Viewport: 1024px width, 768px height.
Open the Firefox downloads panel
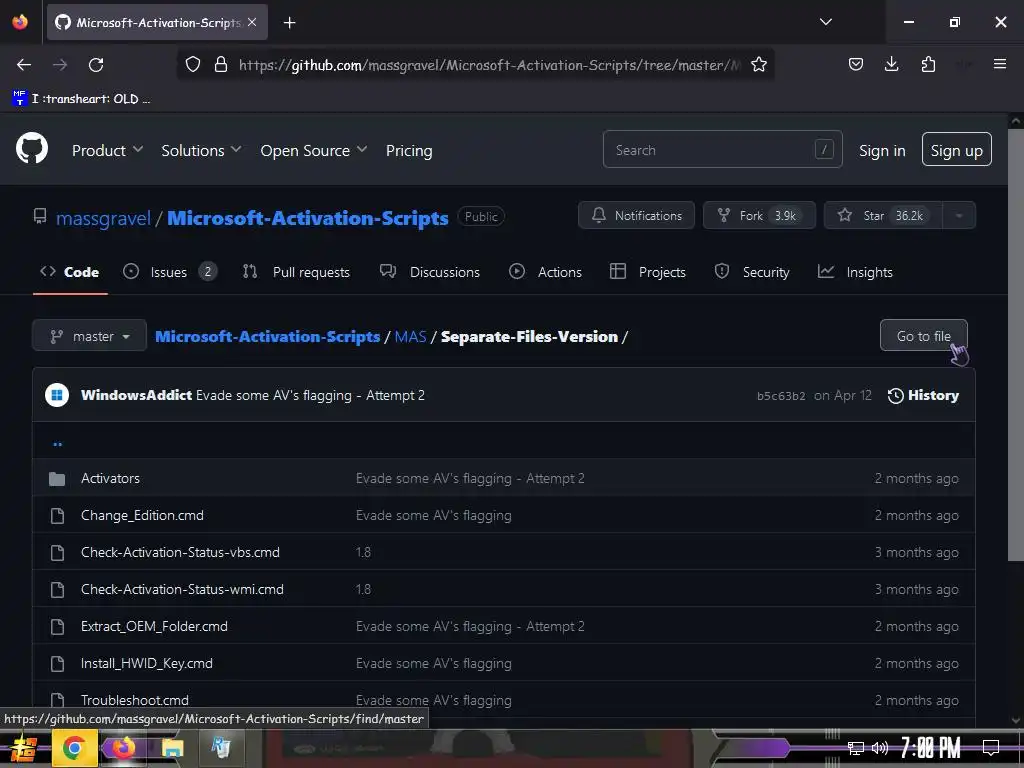coord(891,65)
